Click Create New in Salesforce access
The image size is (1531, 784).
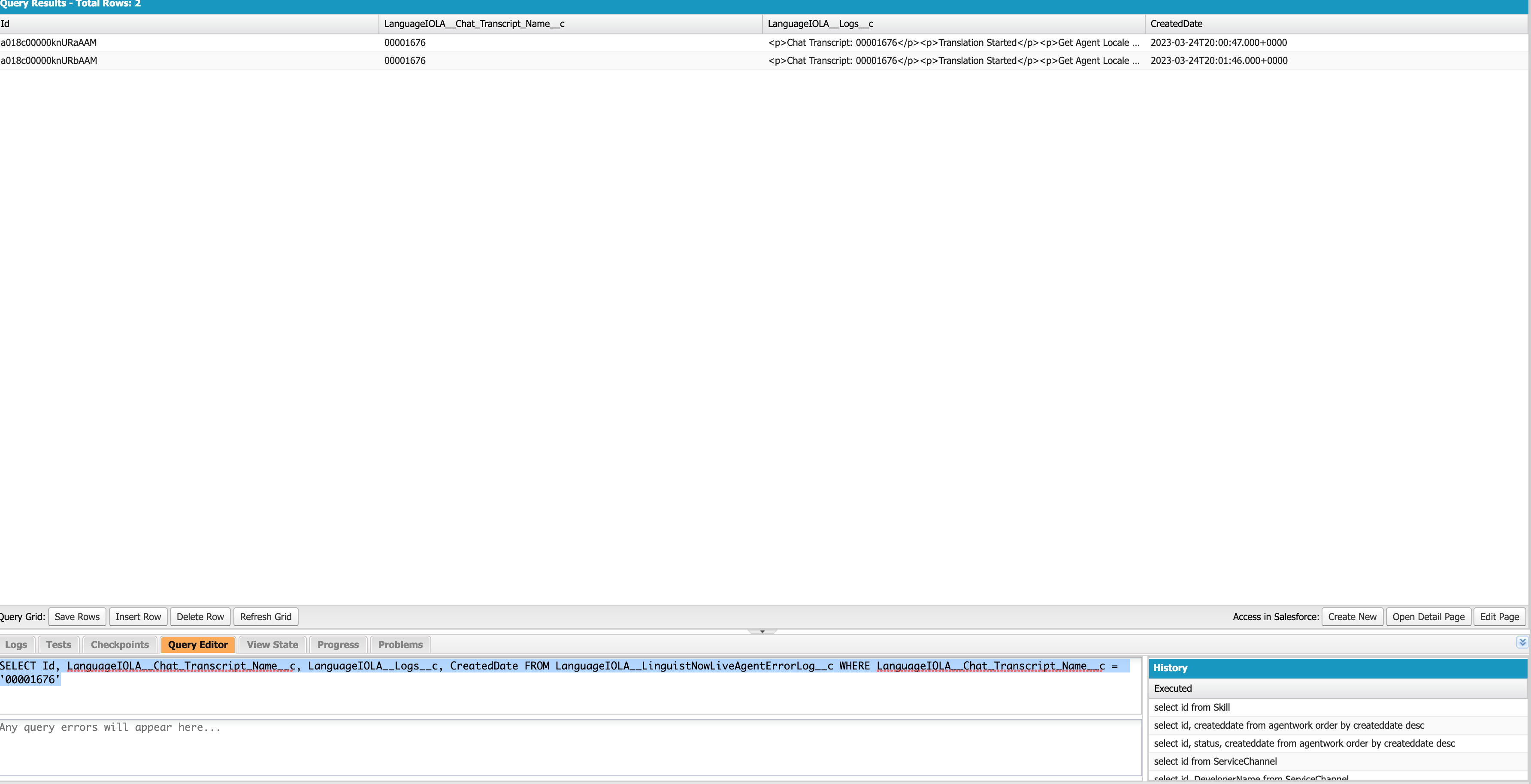[1352, 616]
